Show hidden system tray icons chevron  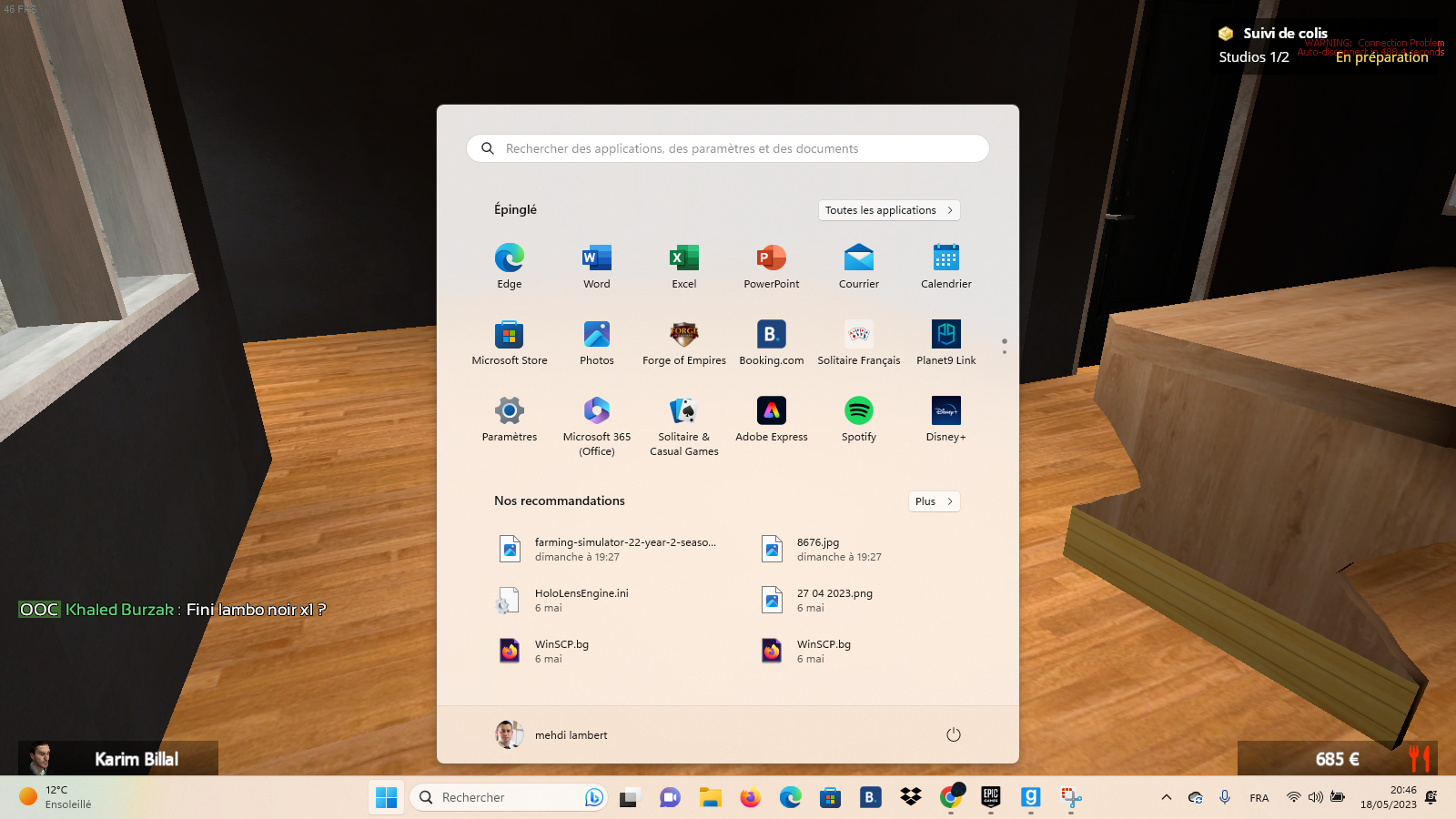coord(1166,798)
